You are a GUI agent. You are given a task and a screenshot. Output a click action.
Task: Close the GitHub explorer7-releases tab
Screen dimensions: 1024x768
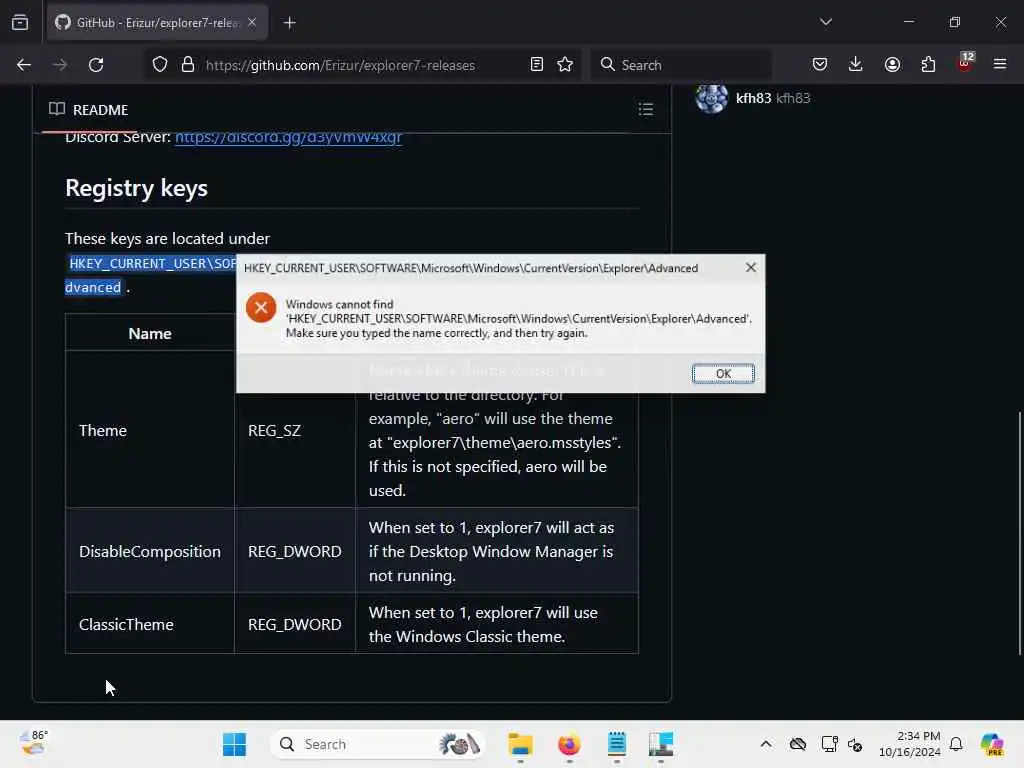(252, 23)
